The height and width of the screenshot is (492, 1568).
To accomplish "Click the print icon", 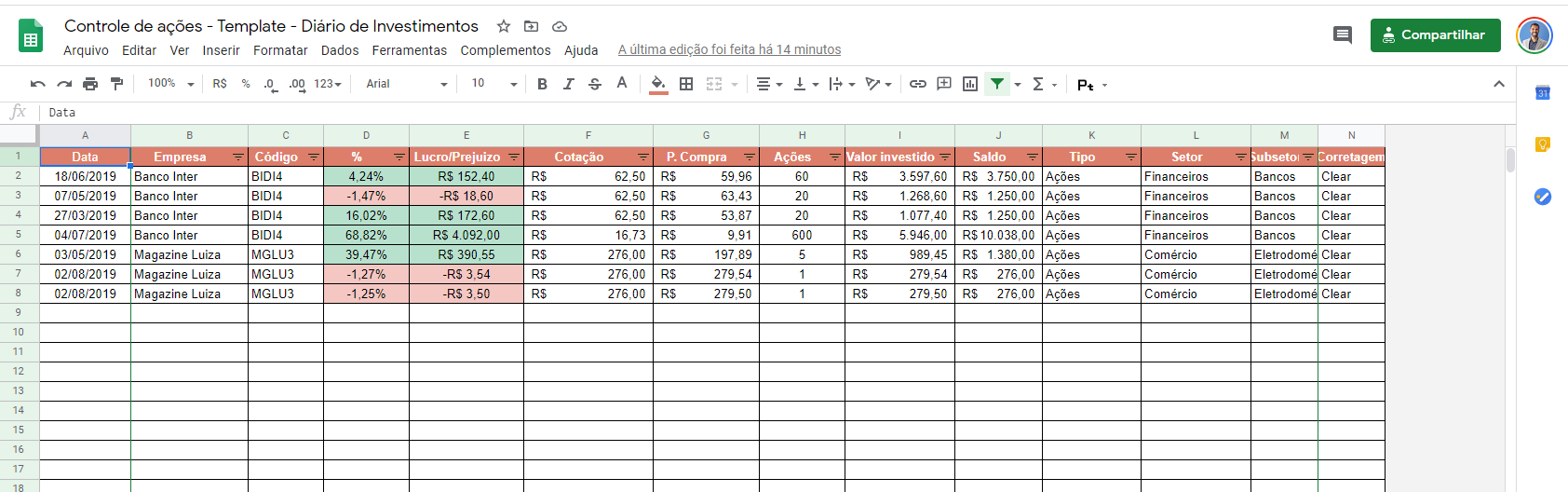I will (x=90, y=84).
